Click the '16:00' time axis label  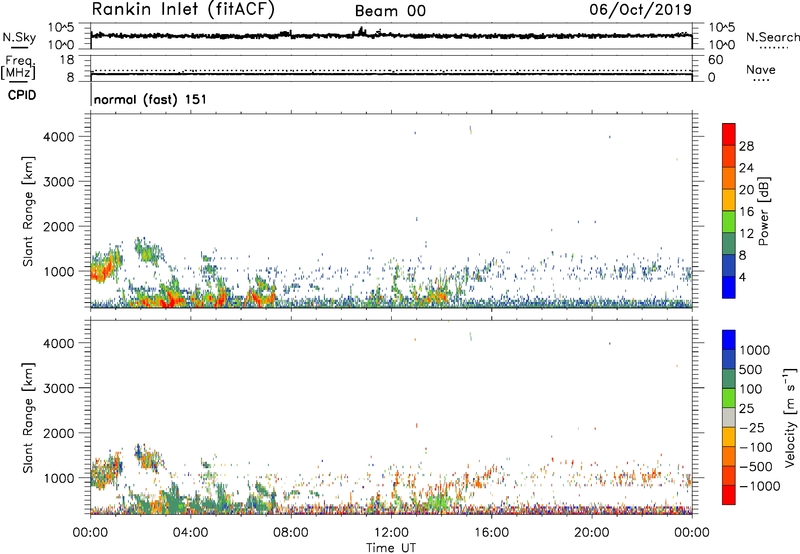[491, 533]
